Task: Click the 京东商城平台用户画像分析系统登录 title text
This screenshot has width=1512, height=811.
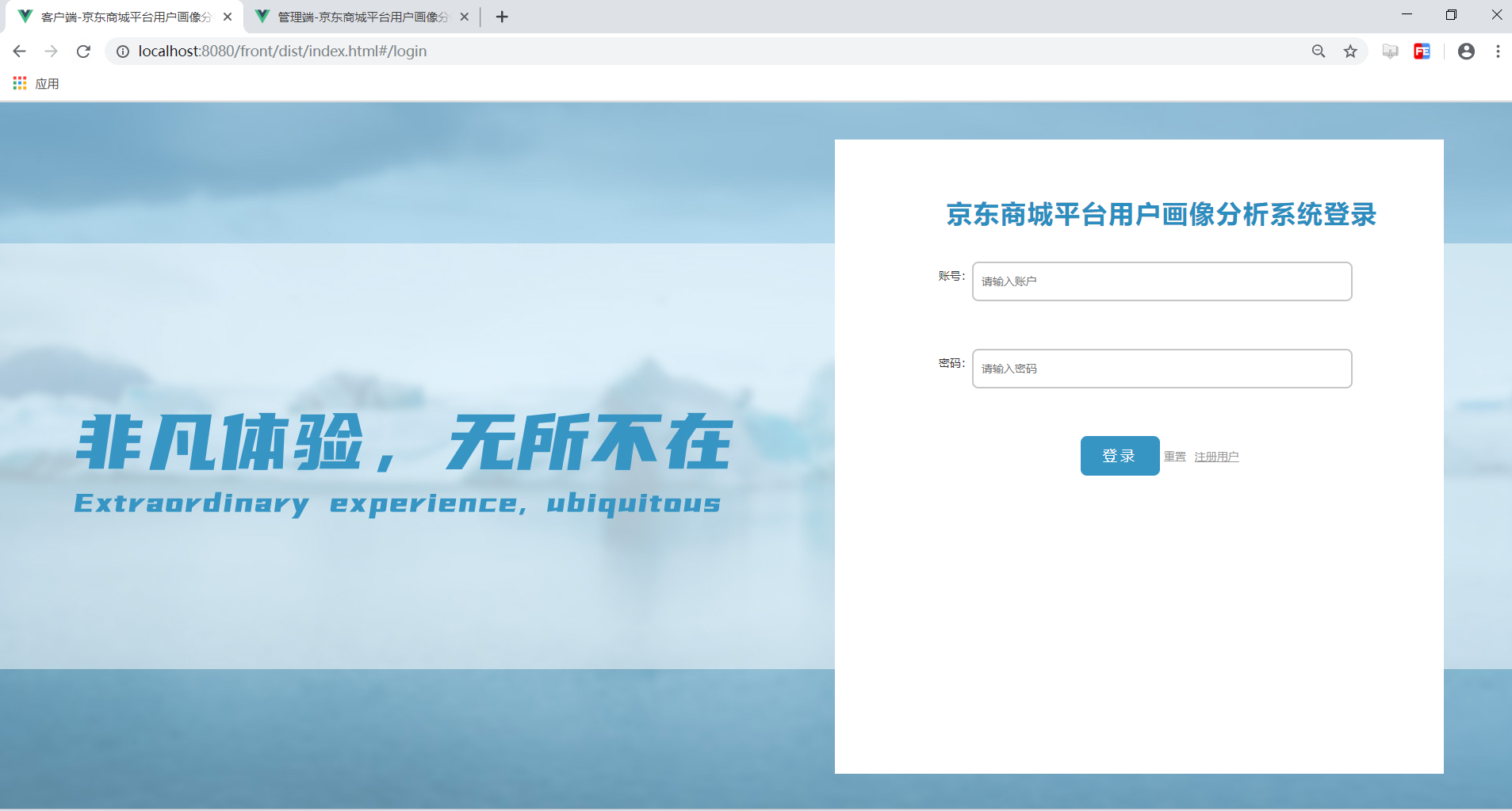Action: click(x=1161, y=215)
